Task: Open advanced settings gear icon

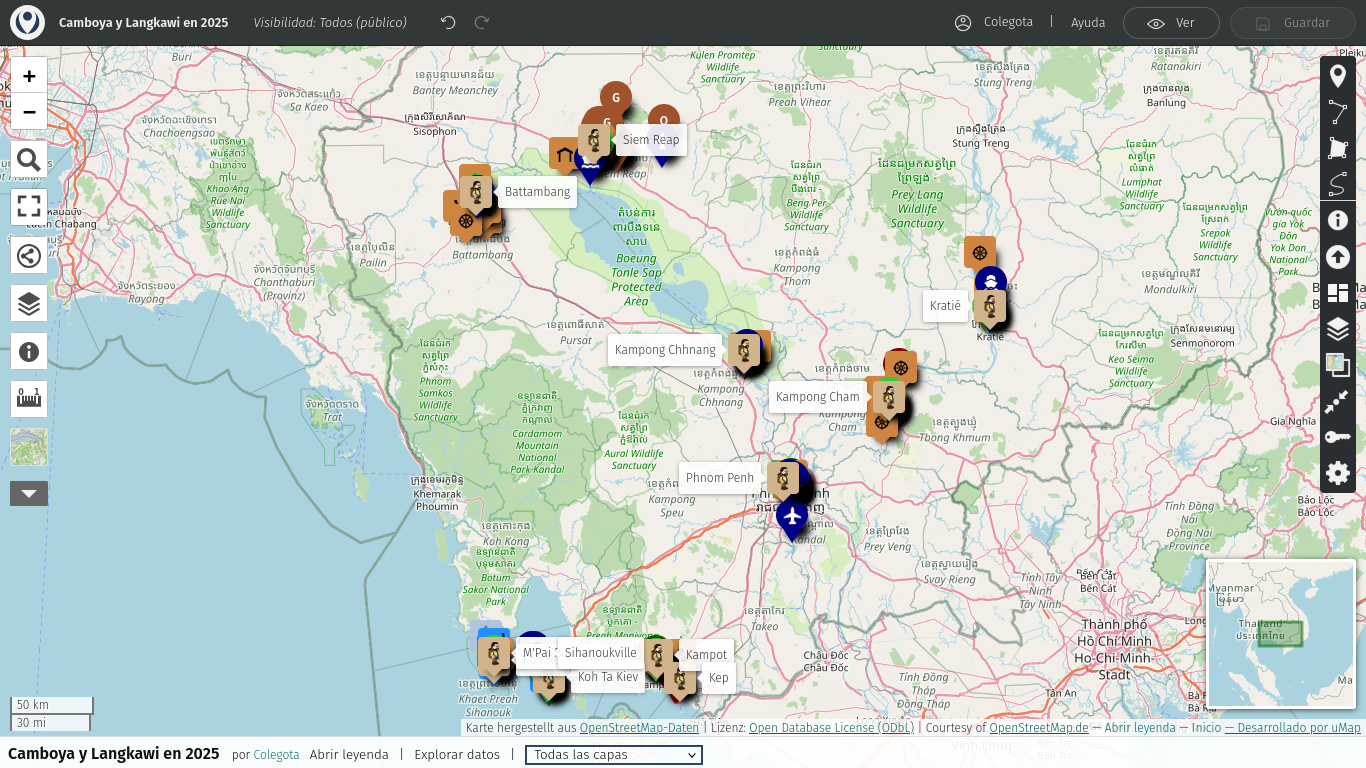Action: point(1337,473)
